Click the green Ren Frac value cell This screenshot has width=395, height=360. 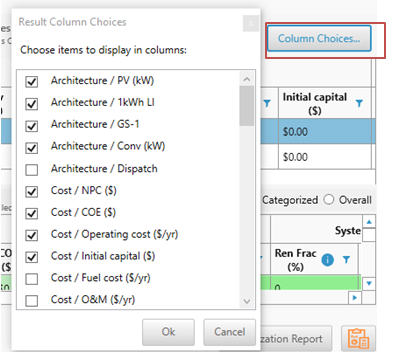(x=315, y=283)
